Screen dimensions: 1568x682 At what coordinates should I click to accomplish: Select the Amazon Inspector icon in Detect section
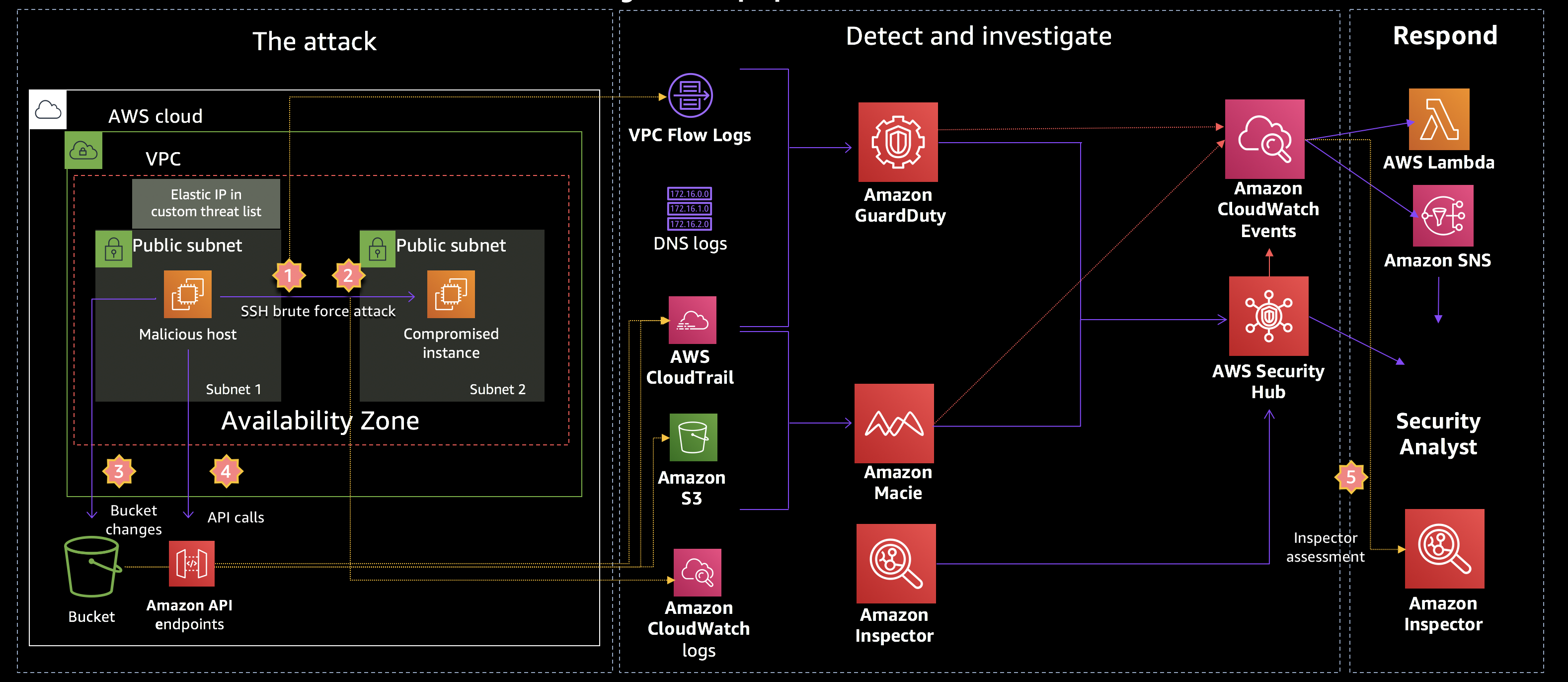click(x=896, y=564)
